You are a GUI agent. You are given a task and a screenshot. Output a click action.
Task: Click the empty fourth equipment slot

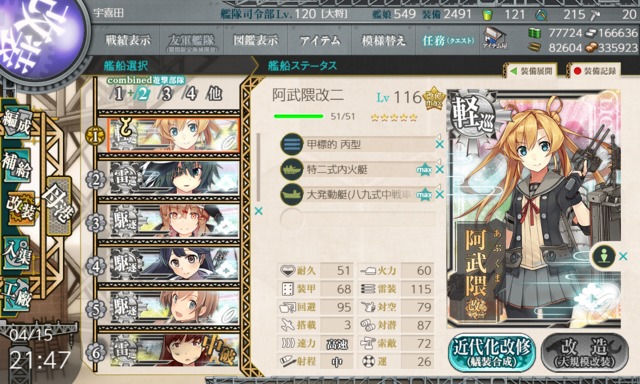click(358, 219)
